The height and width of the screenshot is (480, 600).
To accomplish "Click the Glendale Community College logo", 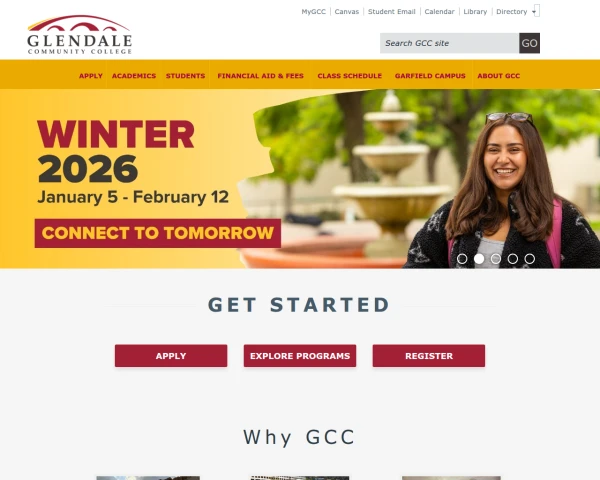I will (80, 35).
